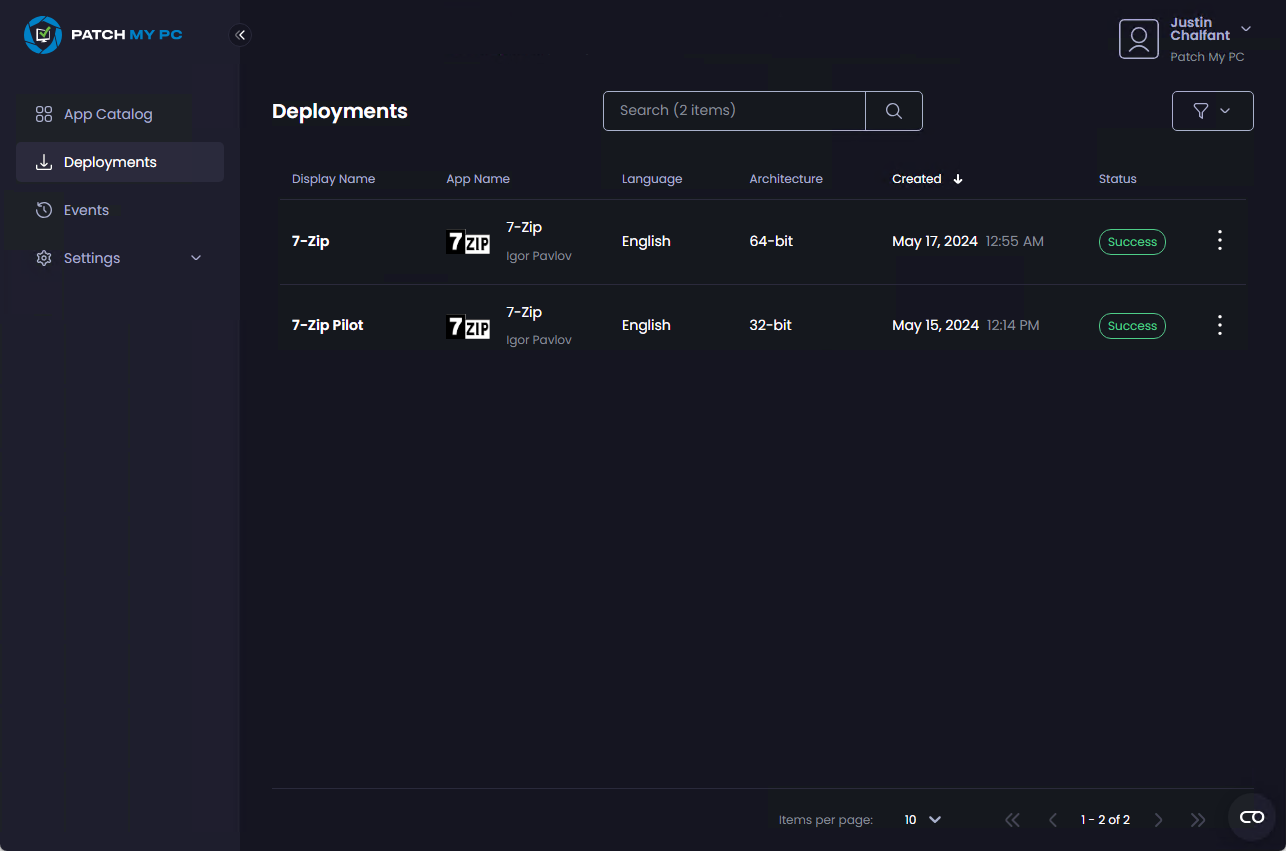Click the next page arrow in pagination
Viewport: 1286px width, 851px height.
[1158, 819]
